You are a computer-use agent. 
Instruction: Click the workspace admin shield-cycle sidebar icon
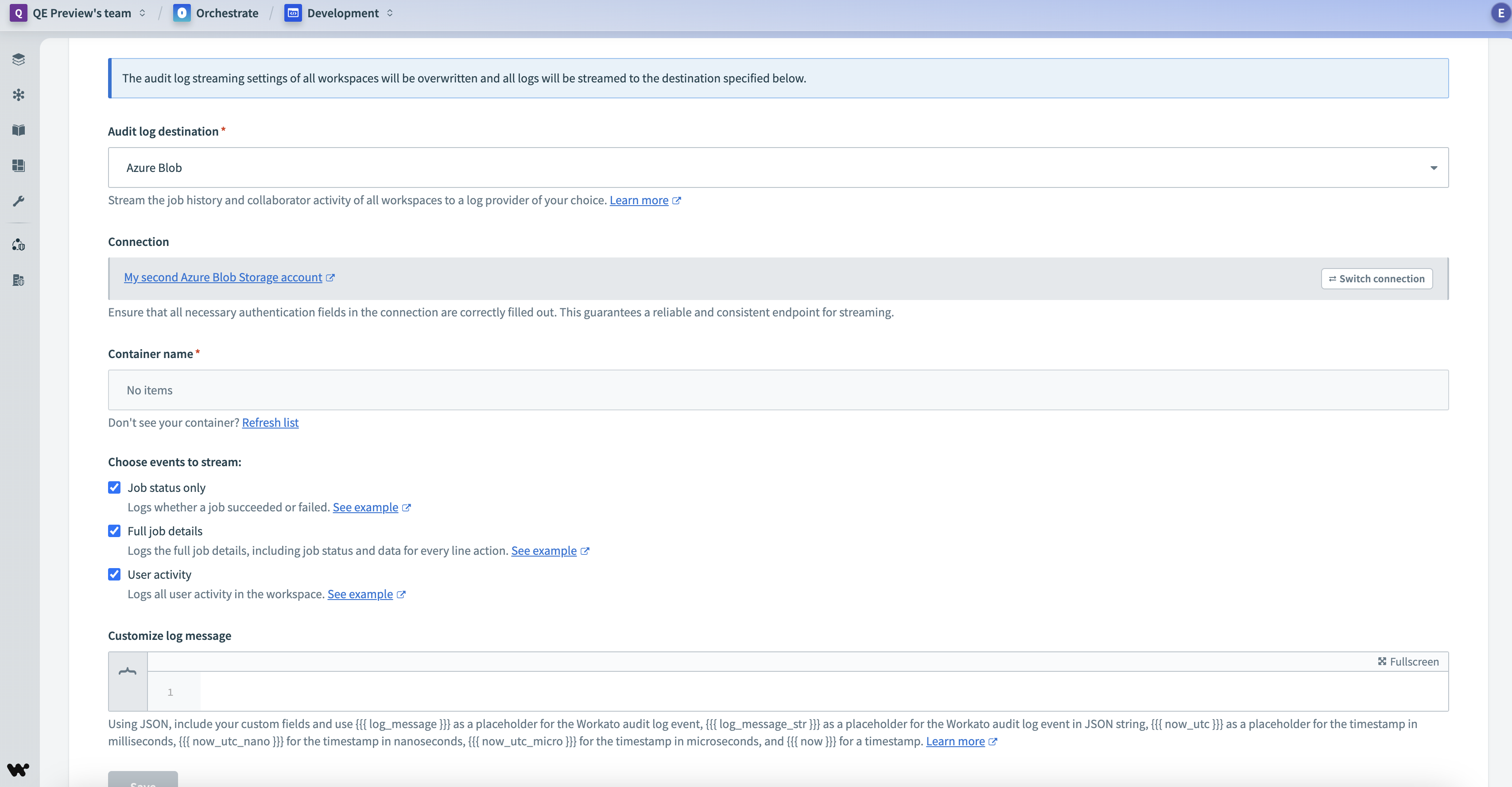coord(19,245)
